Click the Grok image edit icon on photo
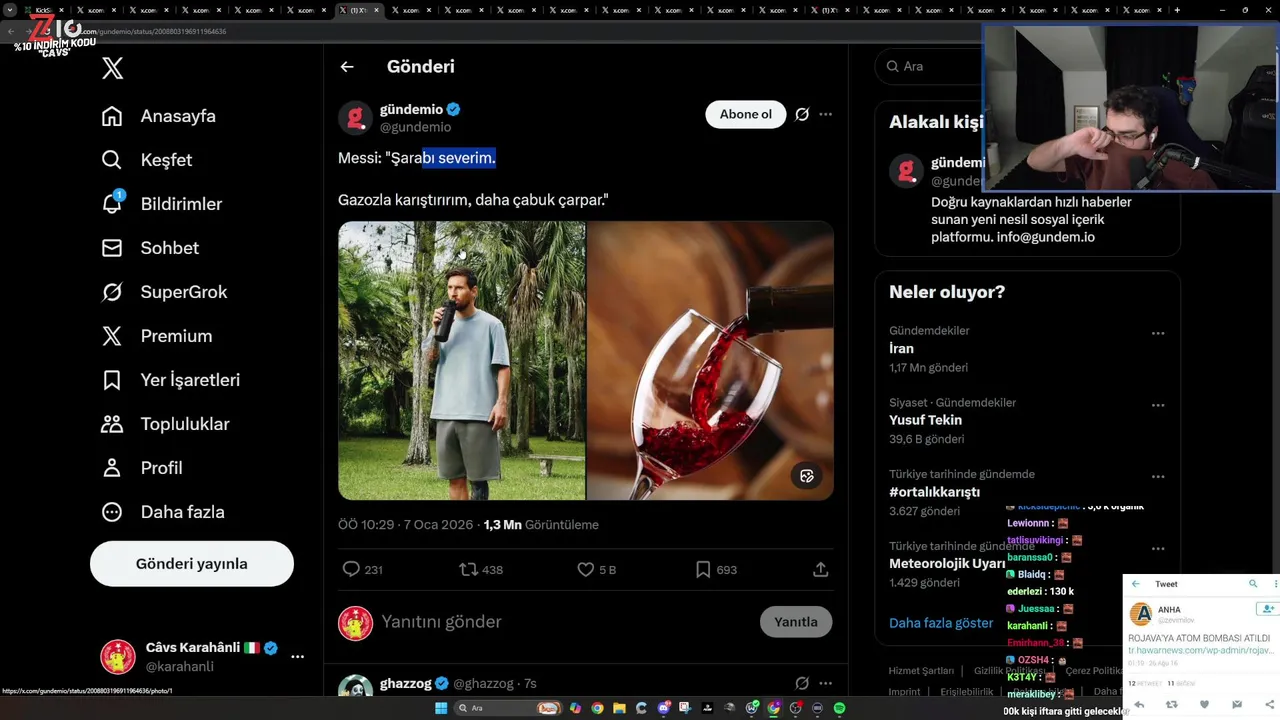Image resolution: width=1280 pixels, height=720 pixels. click(x=807, y=476)
